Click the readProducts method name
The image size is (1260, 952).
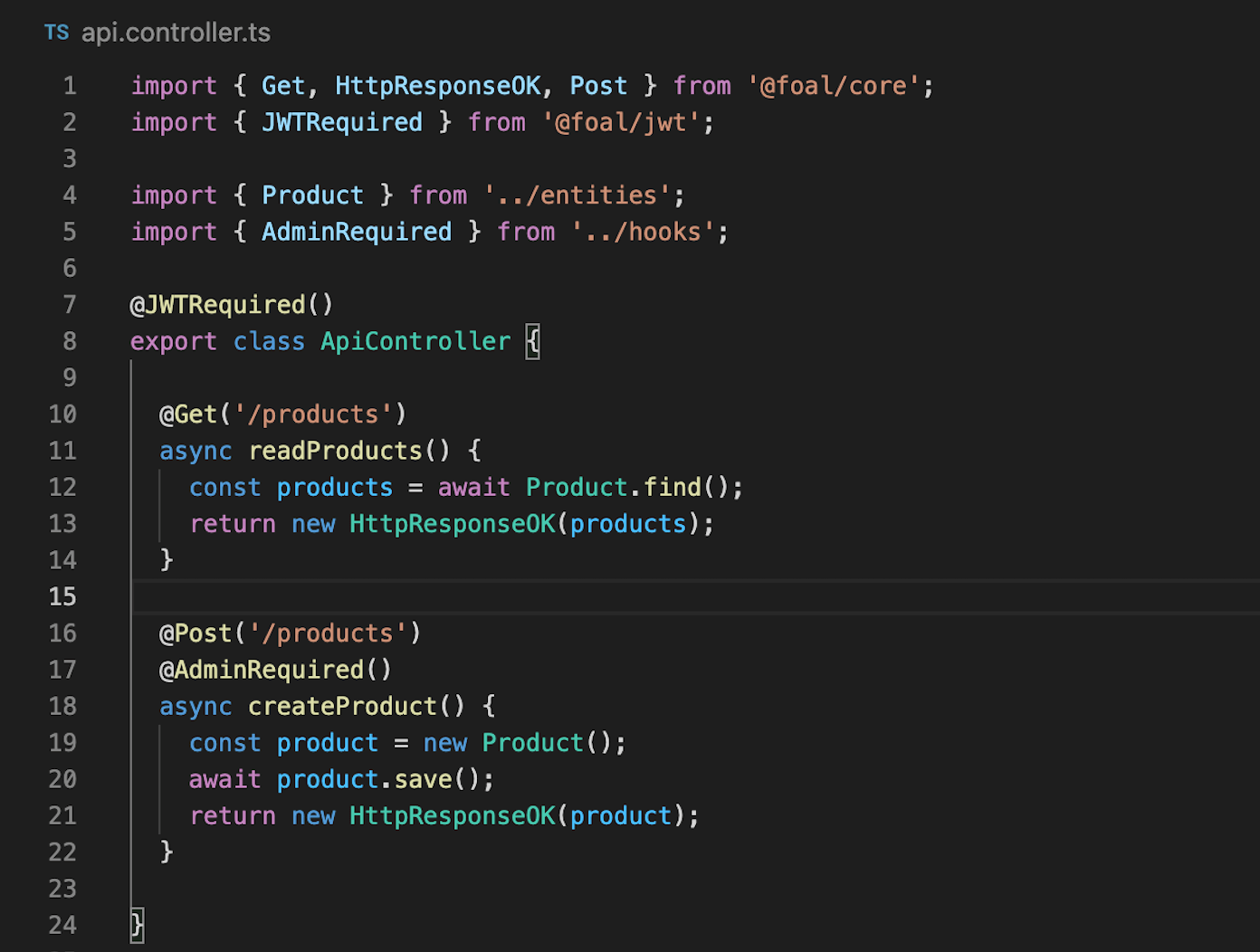click(x=335, y=451)
